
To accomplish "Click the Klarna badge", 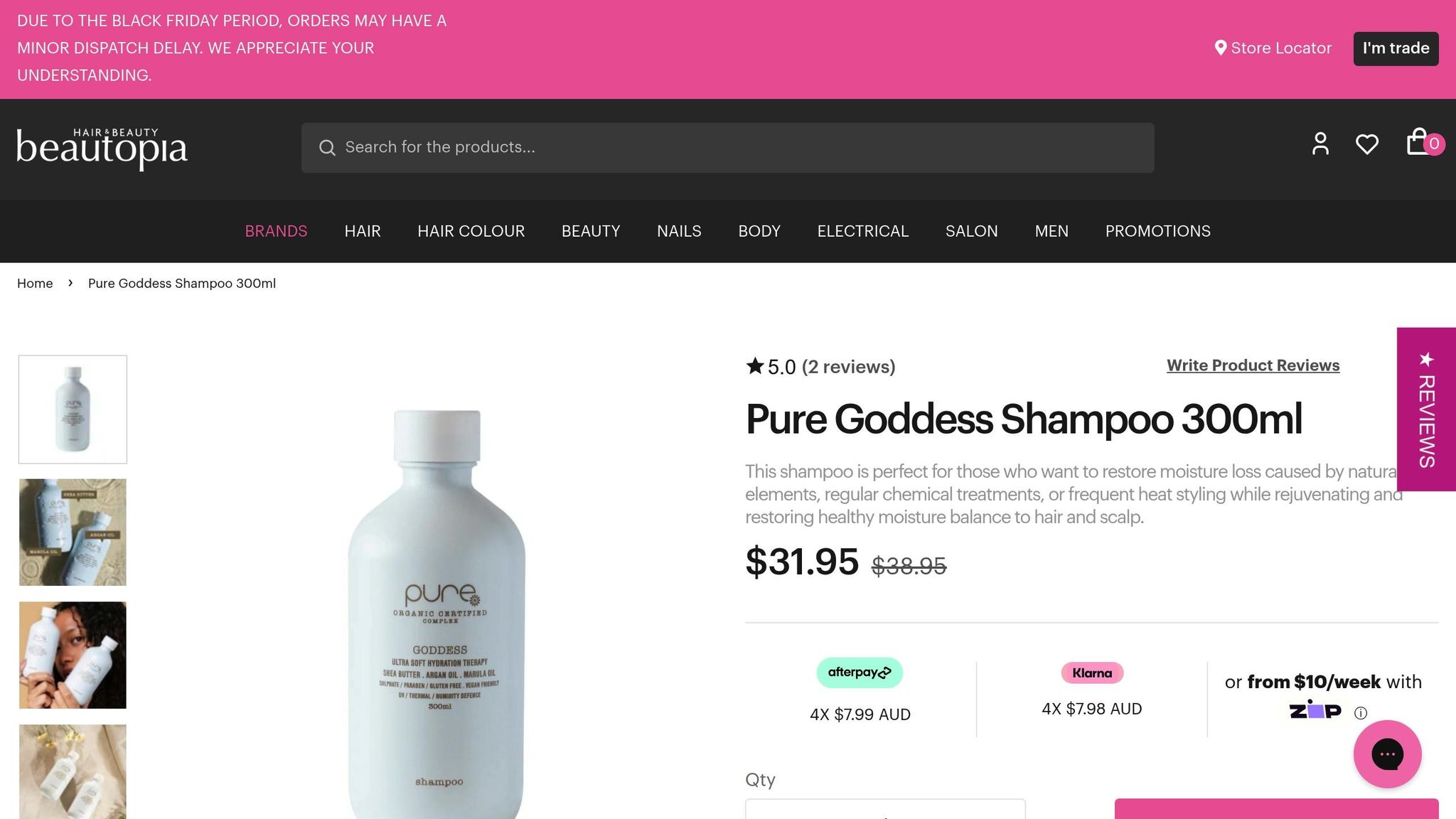I will point(1092,673).
